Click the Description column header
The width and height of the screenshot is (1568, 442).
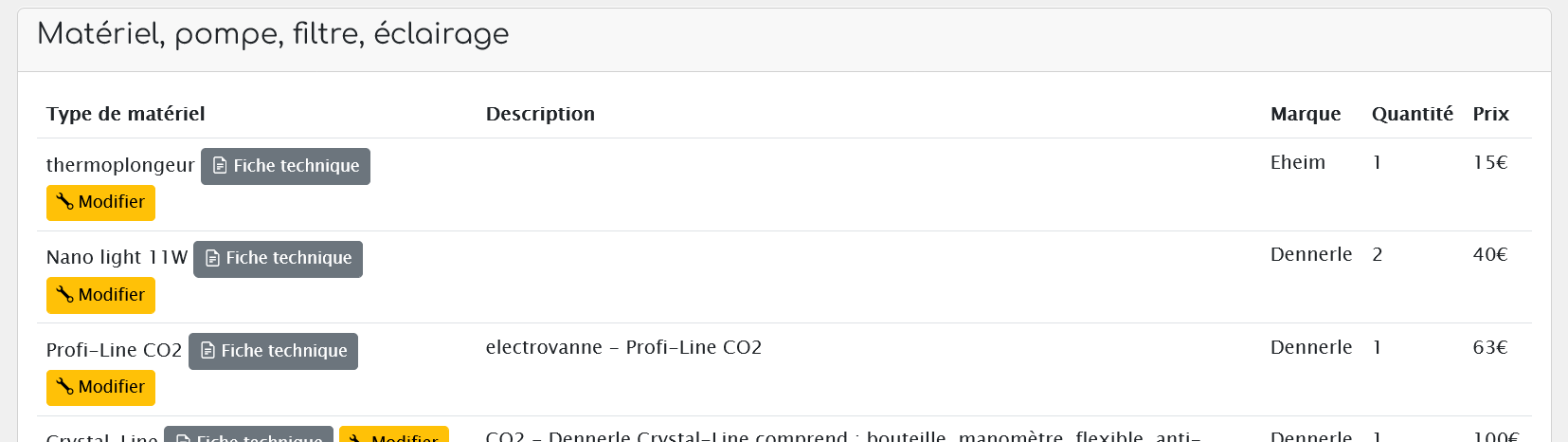[x=540, y=114]
